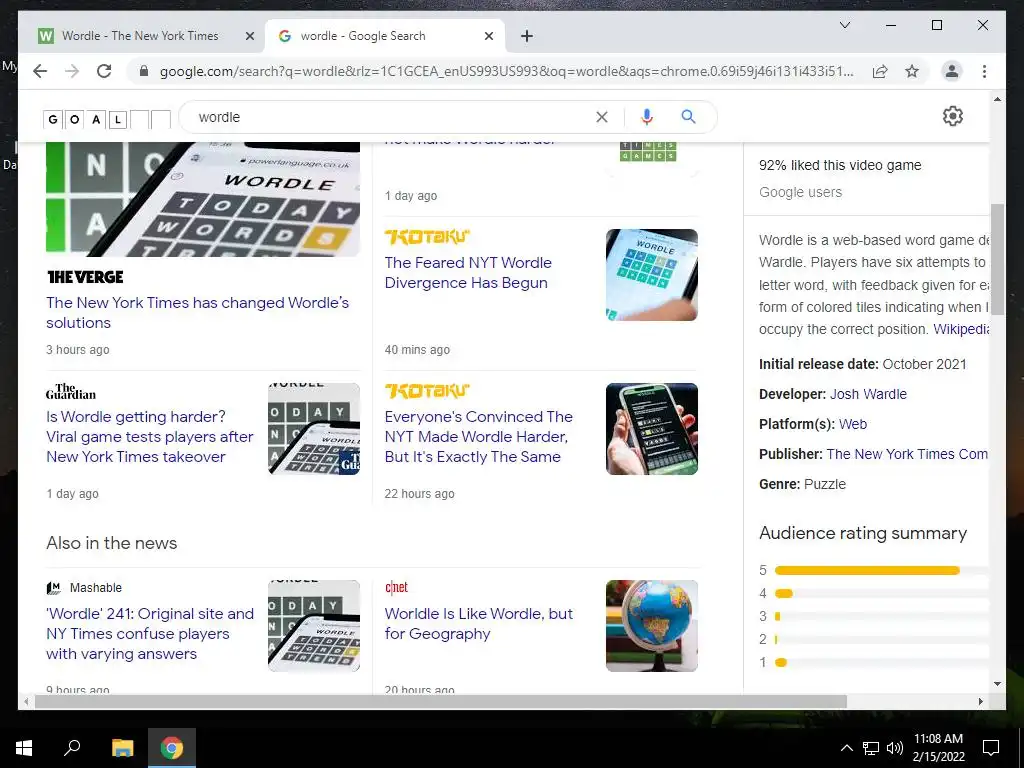Viewport: 1024px width, 768px height.
Task: Start voice search with microphone icon
Action: pyautogui.click(x=647, y=117)
